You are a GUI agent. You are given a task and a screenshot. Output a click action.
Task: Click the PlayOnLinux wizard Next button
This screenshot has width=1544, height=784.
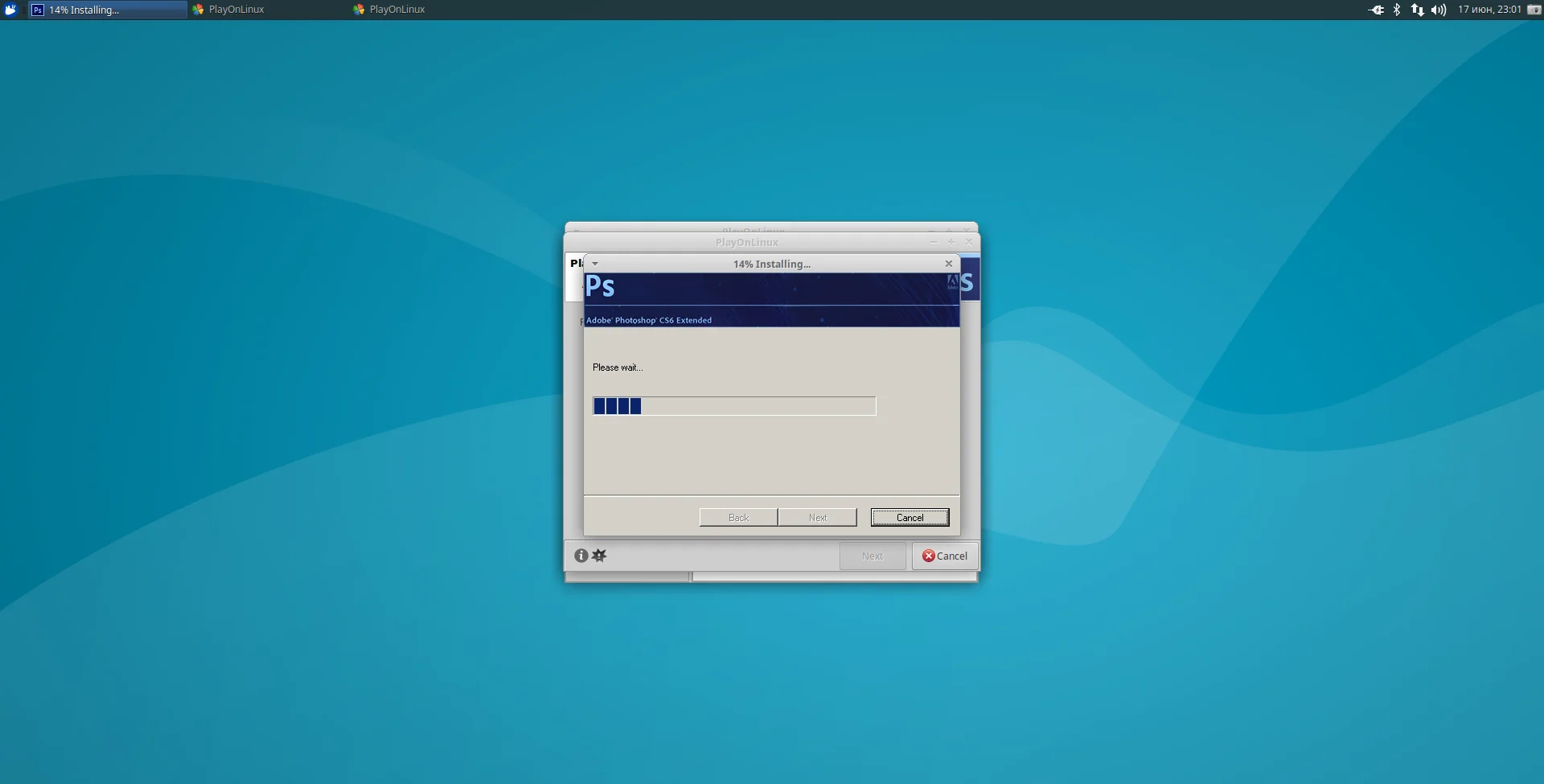click(x=873, y=556)
